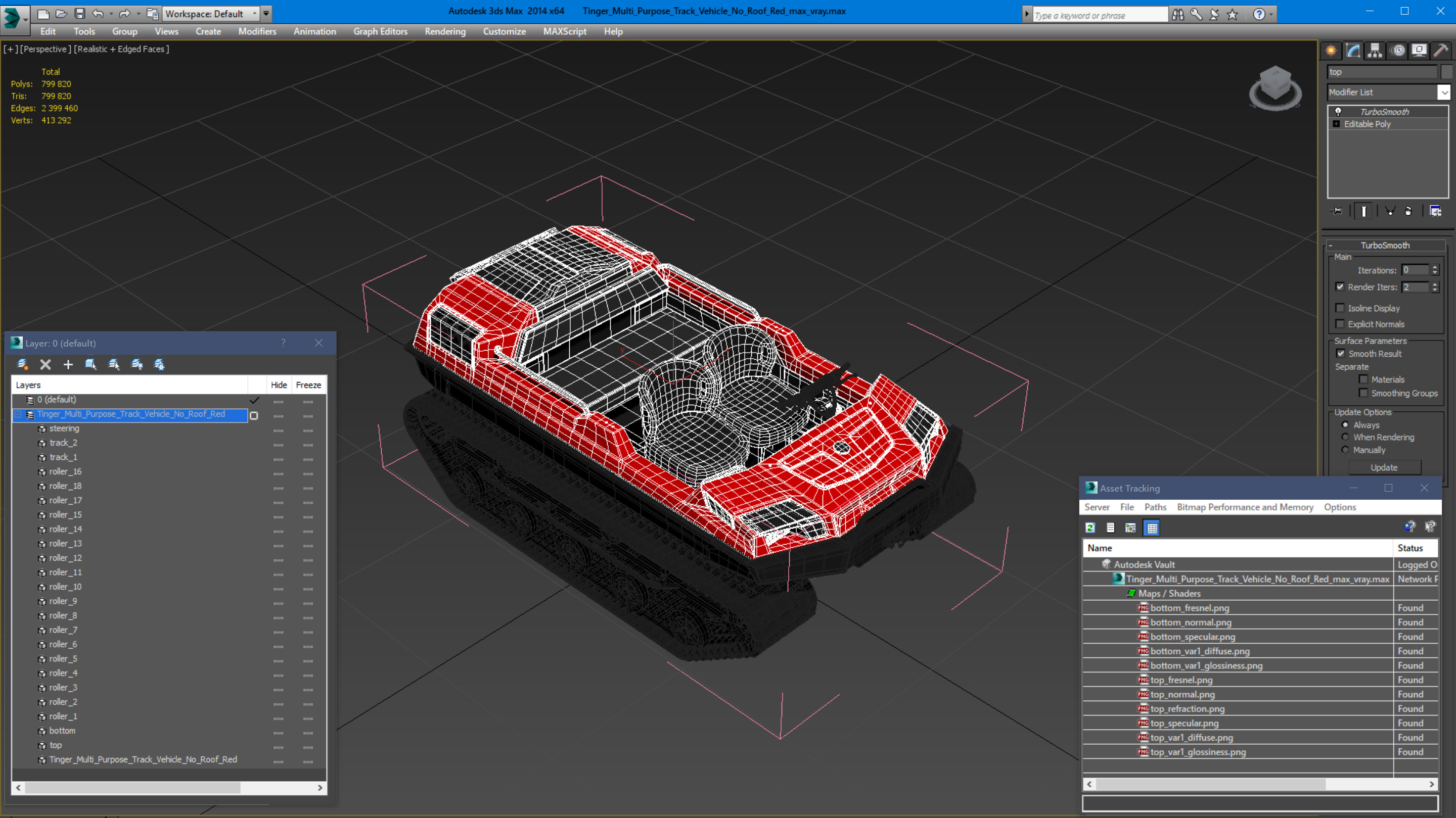Click the Save File toolbar icon
Image resolution: width=1456 pixels, height=818 pixels.
click(x=80, y=14)
